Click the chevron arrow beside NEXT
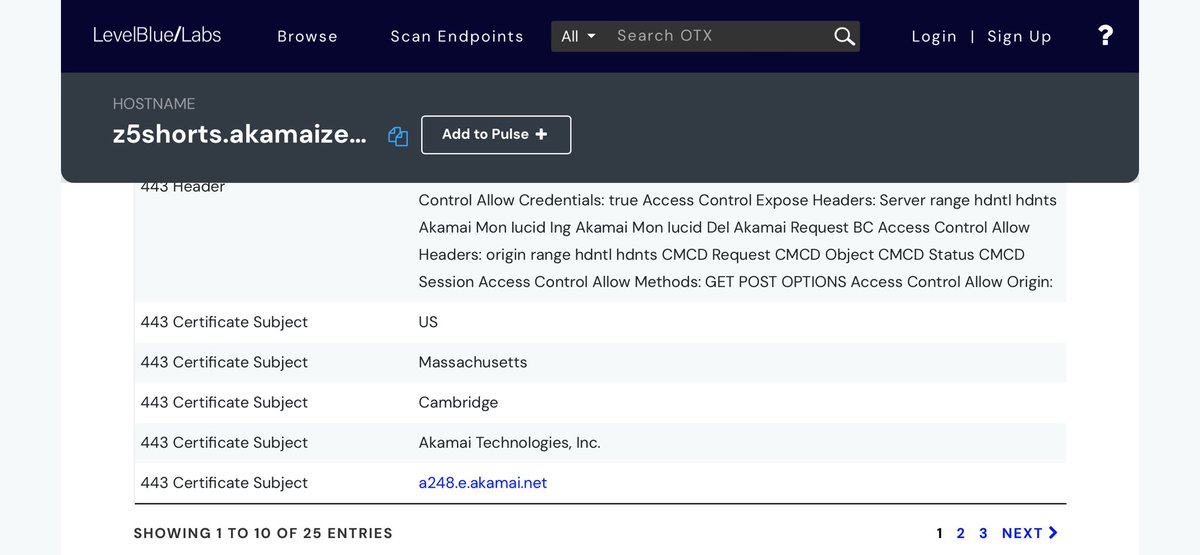The width and height of the screenshot is (1200, 555). pos(1053,533)
